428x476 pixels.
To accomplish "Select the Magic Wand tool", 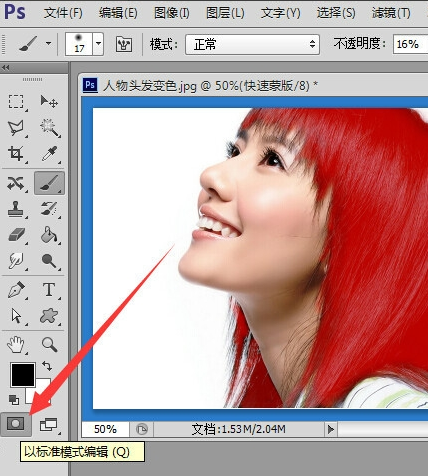I will tap(50, 127).
